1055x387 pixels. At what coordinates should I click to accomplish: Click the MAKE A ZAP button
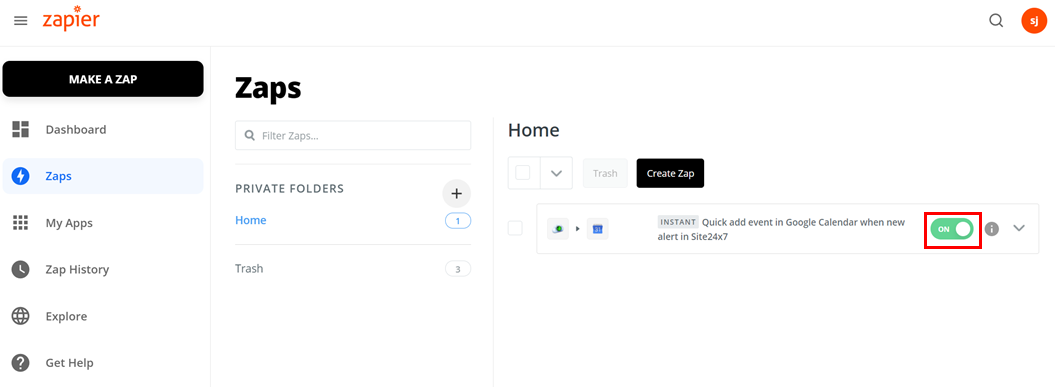point(103,79)
